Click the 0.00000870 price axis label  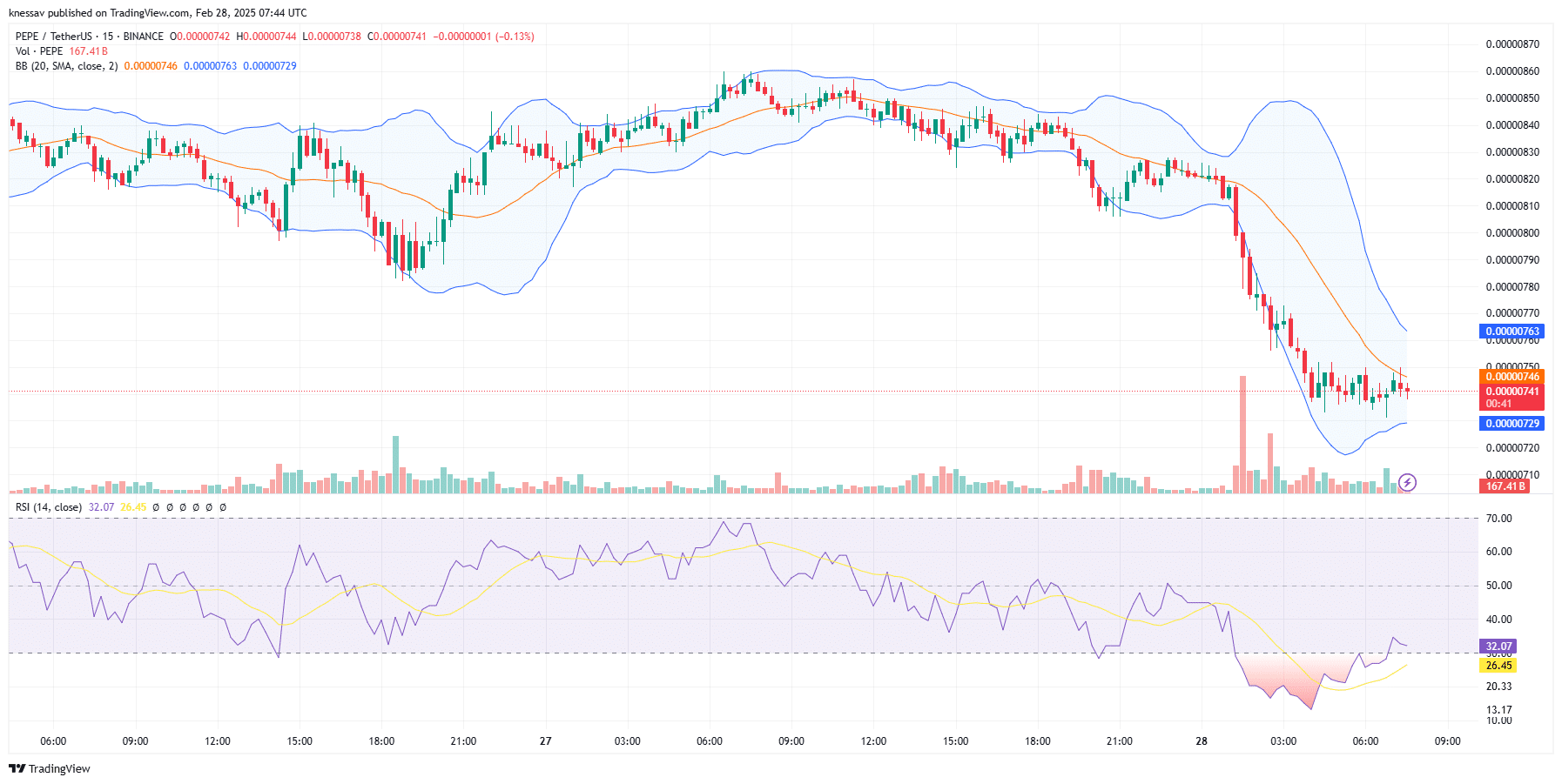(1512, 44)
